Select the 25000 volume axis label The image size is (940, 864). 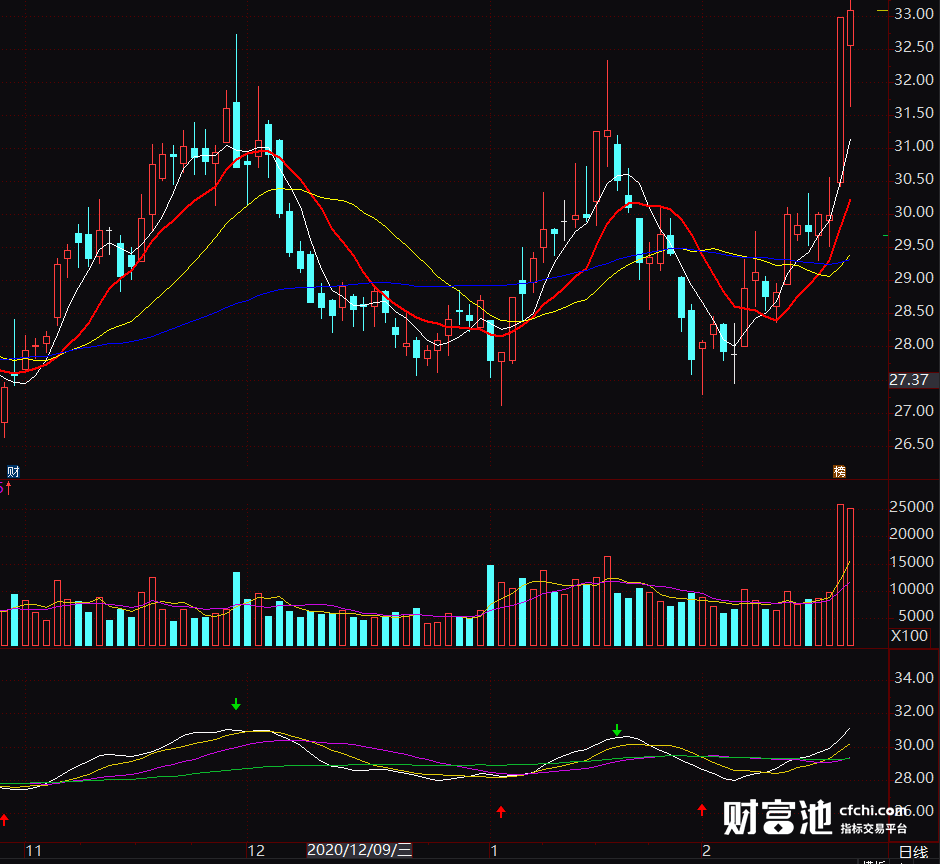pyautogui.click(x=911, y=507)
